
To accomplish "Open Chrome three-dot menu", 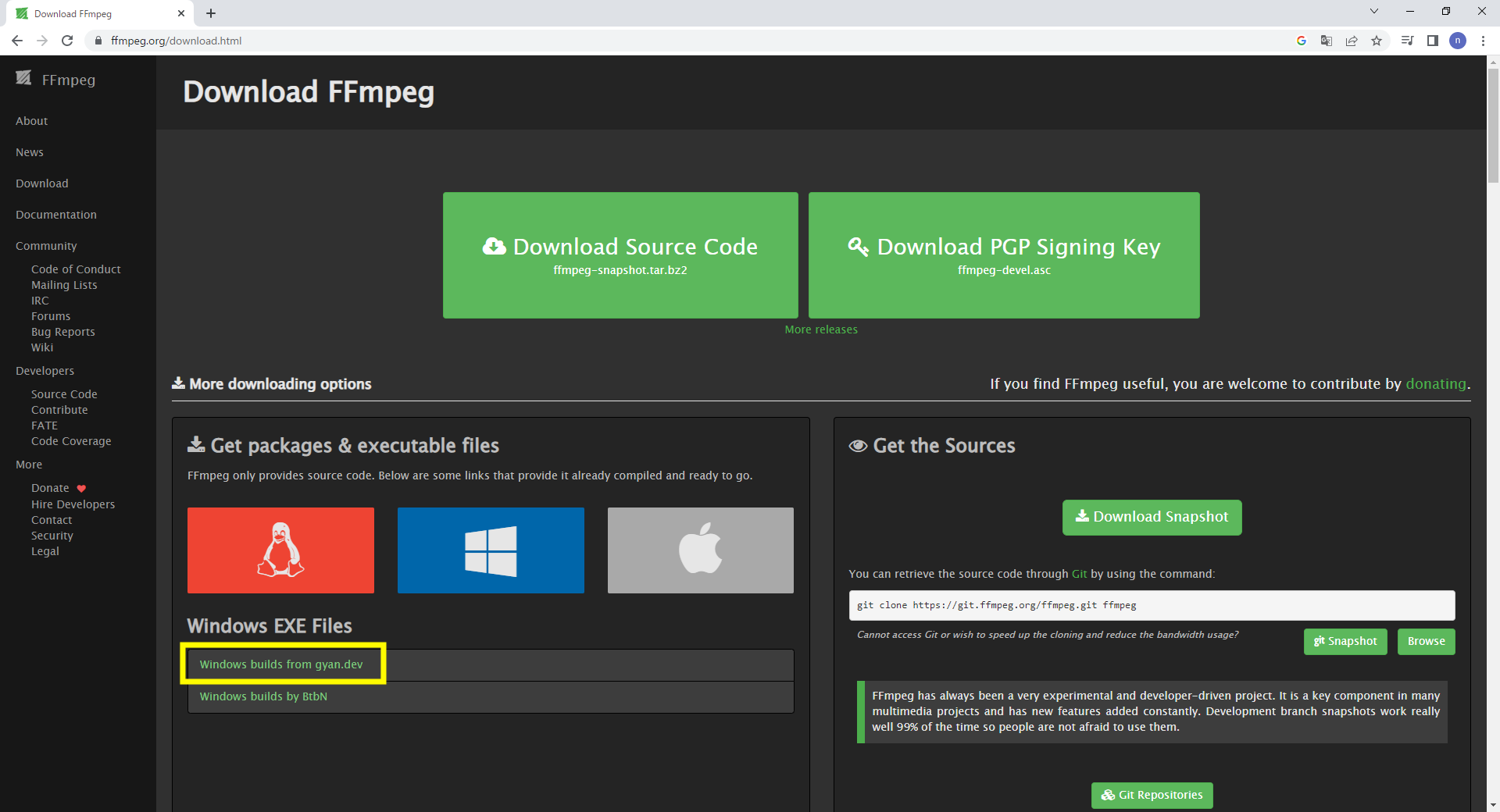I will (x=1483, y=41).
